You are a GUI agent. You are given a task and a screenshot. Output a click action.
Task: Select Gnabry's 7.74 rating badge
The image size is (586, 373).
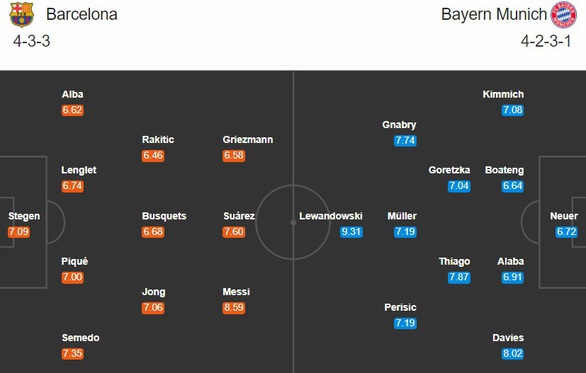[405, 141]
